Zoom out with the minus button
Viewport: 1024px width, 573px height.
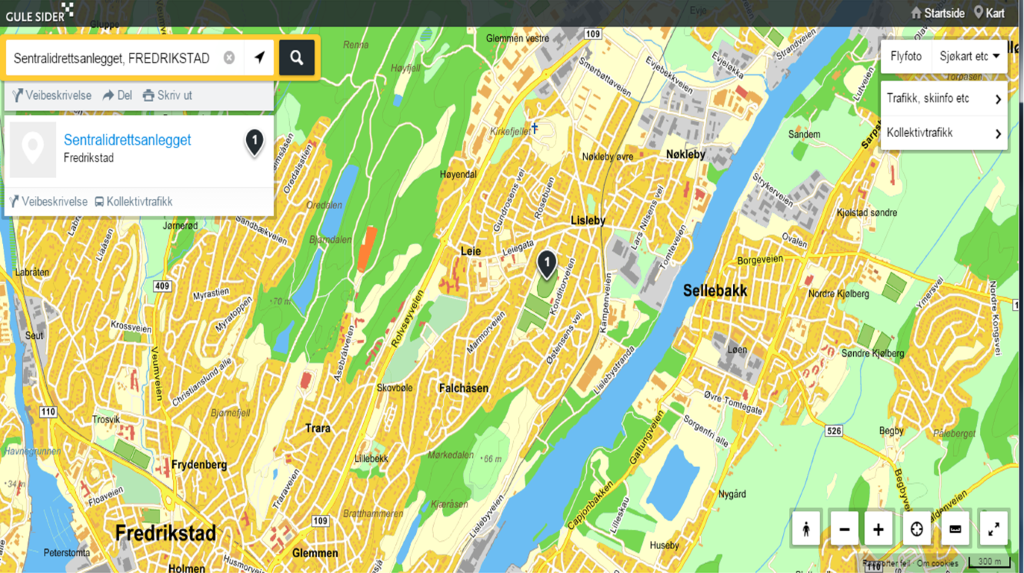(844, 529)
